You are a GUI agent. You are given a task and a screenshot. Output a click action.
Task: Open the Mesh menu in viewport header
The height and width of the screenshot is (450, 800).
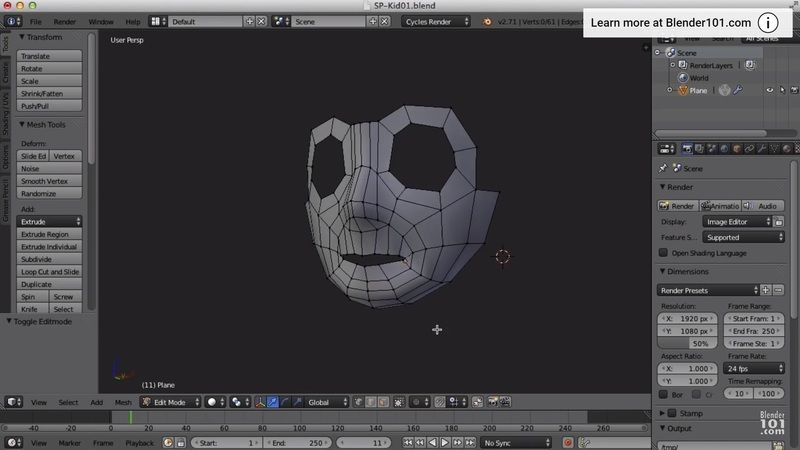123,402
